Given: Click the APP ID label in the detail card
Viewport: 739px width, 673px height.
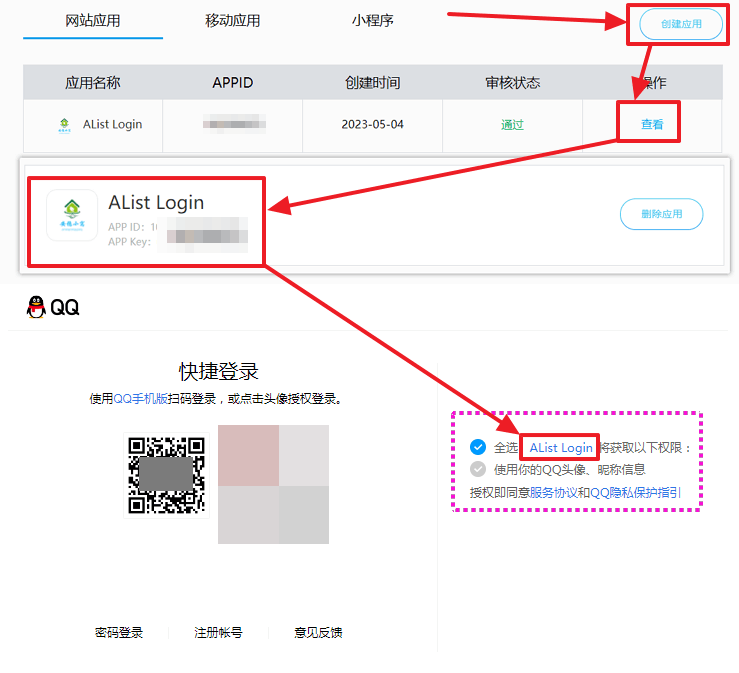Looking at the screenshot, I should [126, 227].
